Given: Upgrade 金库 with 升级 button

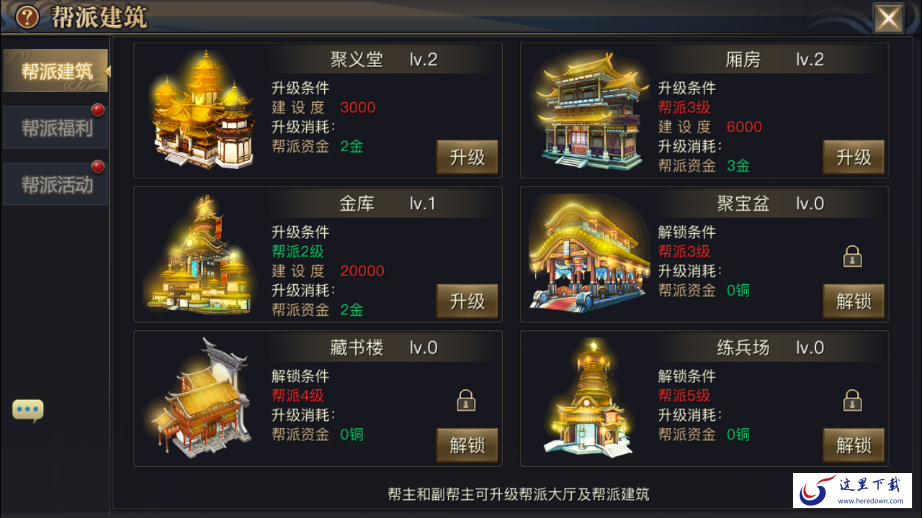Looking at the screenshot, I should pyautogui.click(x=467, y=301).
